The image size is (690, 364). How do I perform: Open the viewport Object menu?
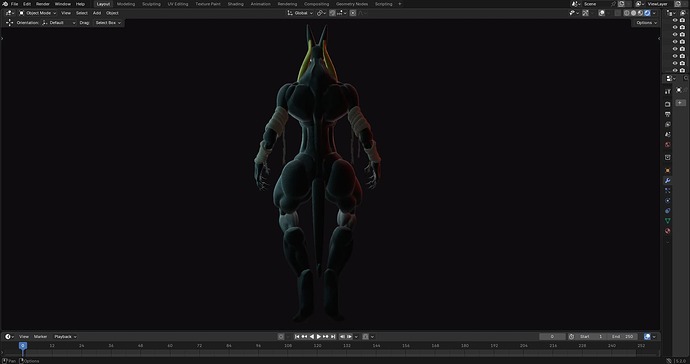[112, 13]
